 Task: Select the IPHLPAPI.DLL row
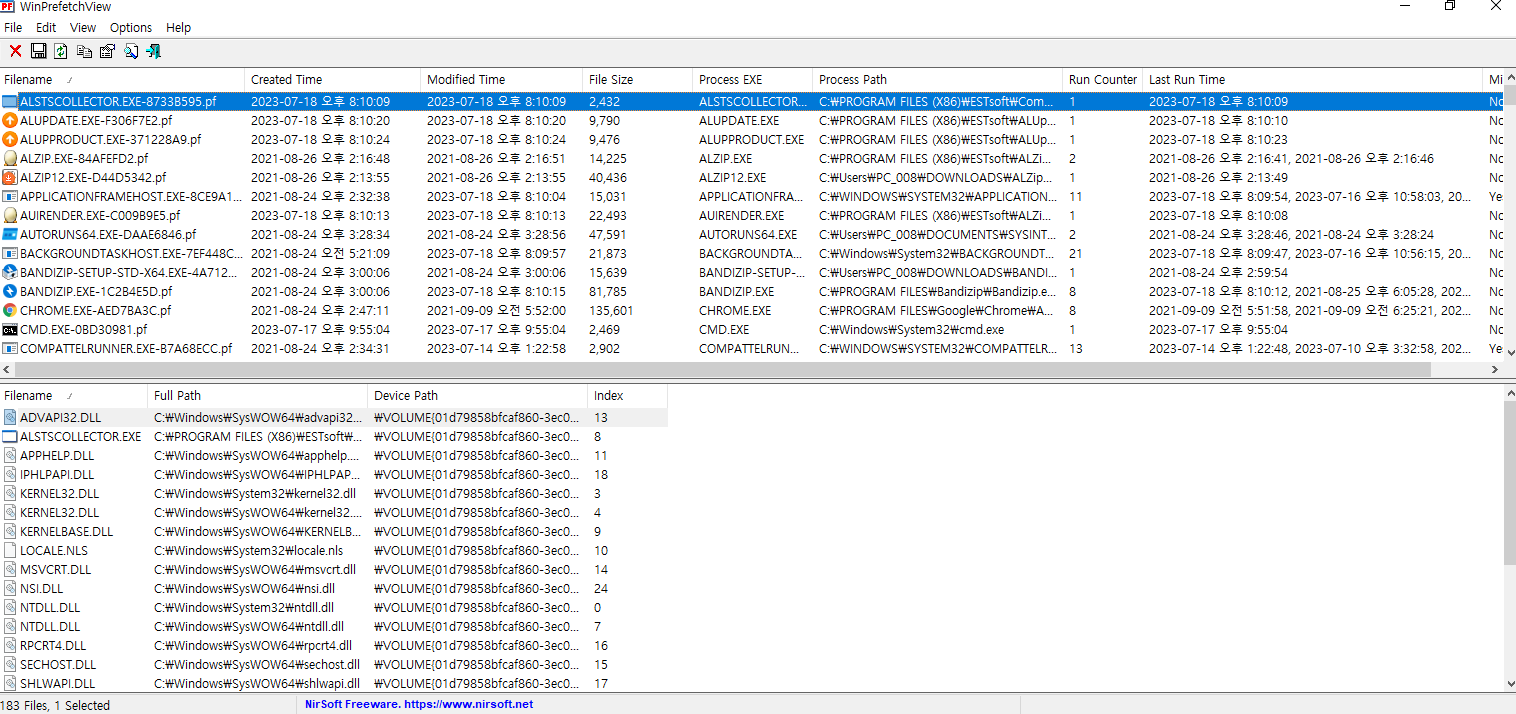point(334,475)
